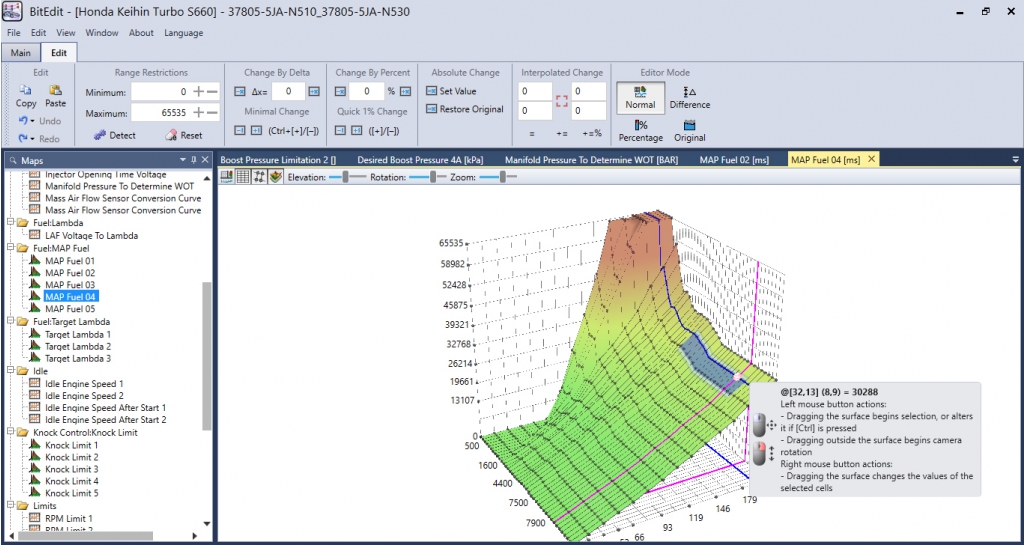Close the Maps panel
Image resolution: width=1024 pixels, height=545 pixels.
point(205,160)
